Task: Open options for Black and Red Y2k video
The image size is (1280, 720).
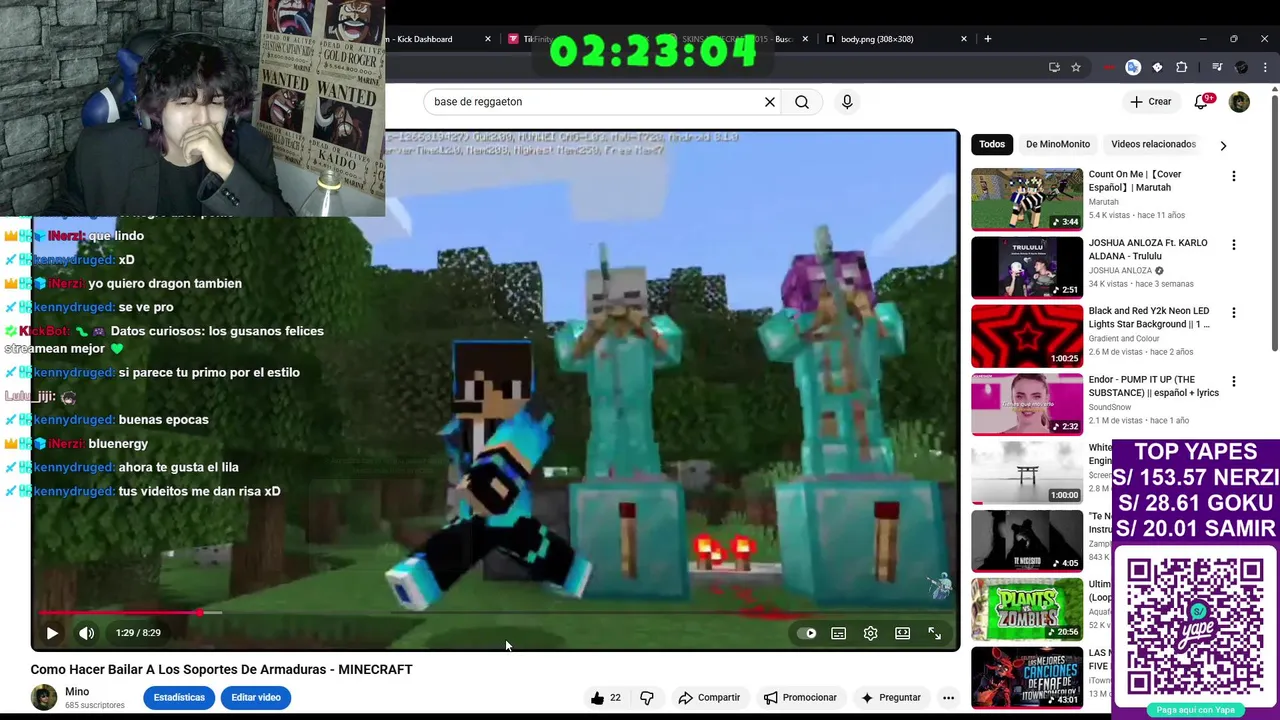Action: pyautogui.click(x=1233, y=313)
